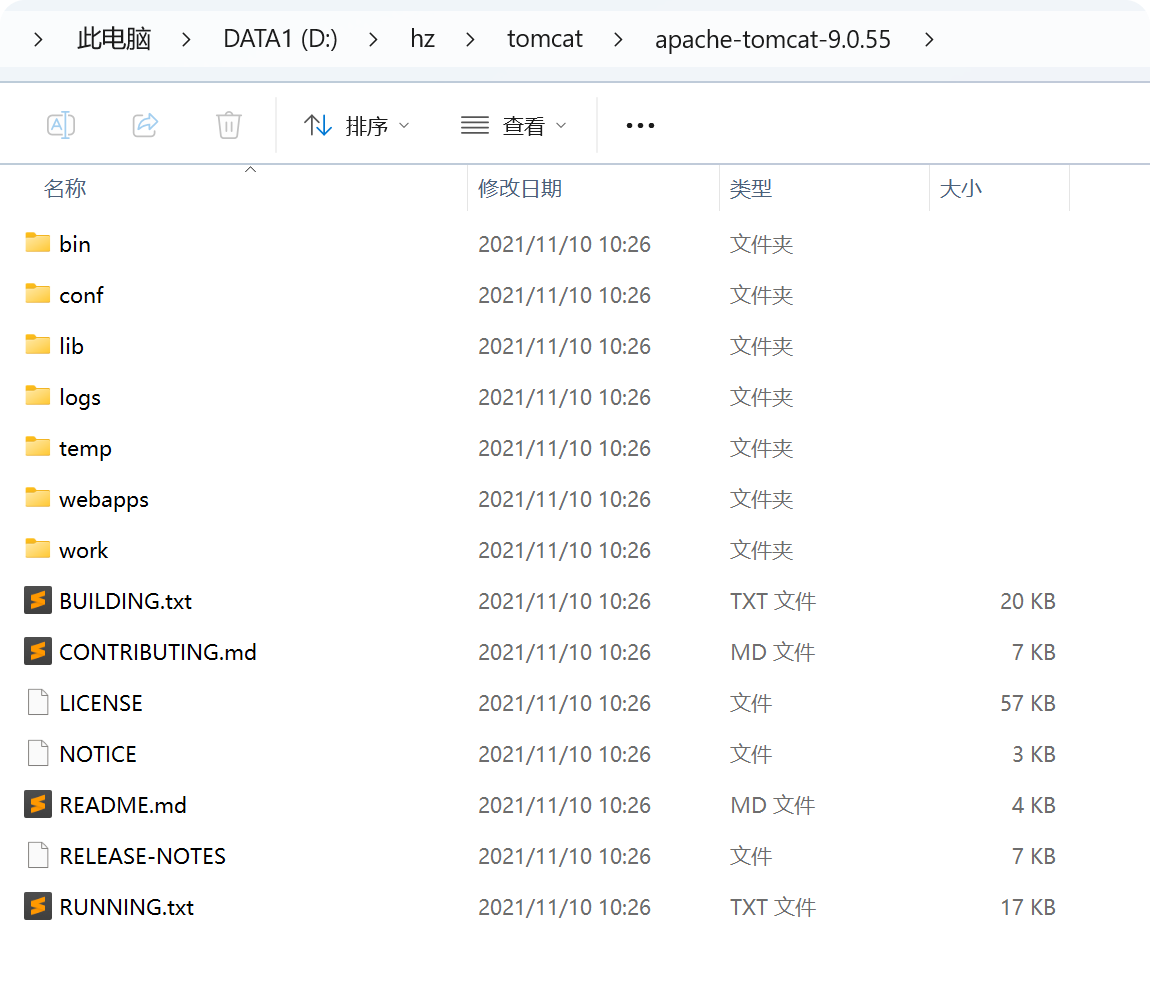Click the Rename toolbar icon

pyautogui.click(x=61, y=125)
